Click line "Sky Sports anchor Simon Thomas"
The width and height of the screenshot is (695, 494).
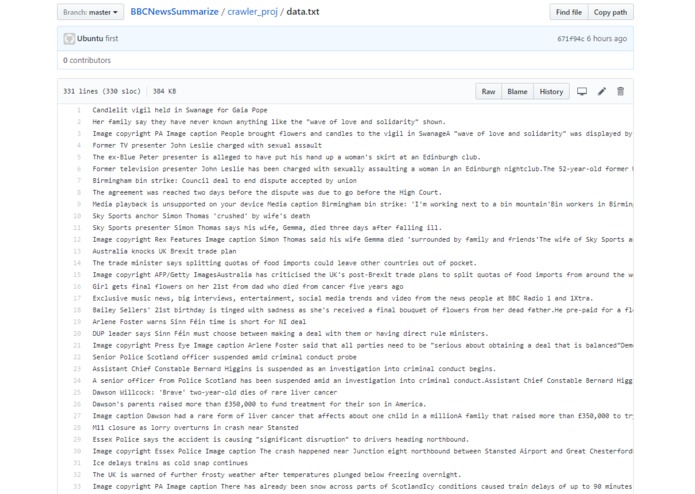pos(201,216)
